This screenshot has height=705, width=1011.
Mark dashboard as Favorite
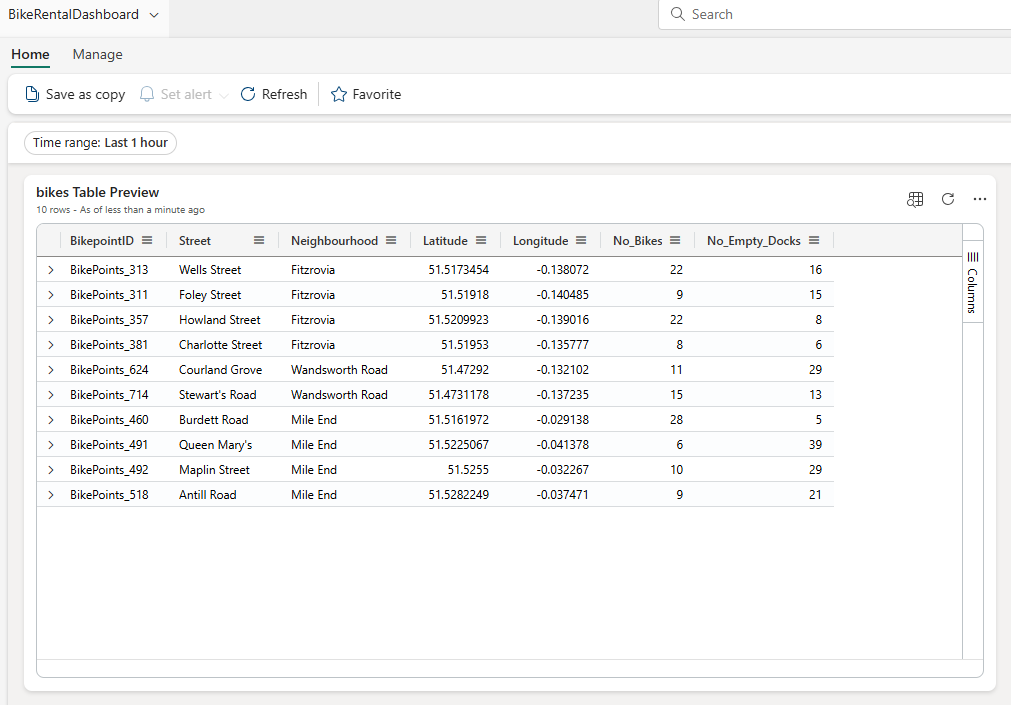tap(366, 94)
